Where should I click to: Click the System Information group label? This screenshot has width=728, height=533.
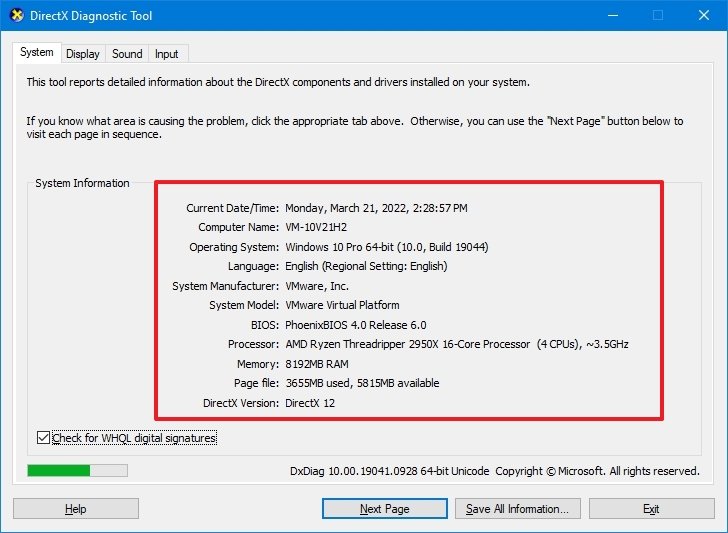coord(82,183)
